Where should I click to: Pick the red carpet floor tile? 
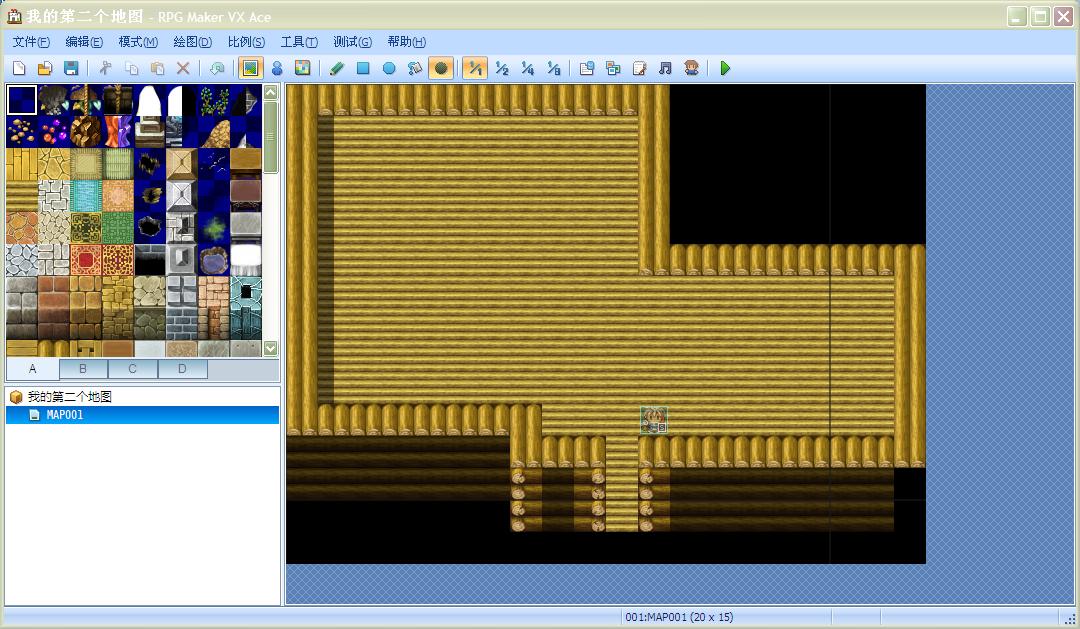(85, 260)
